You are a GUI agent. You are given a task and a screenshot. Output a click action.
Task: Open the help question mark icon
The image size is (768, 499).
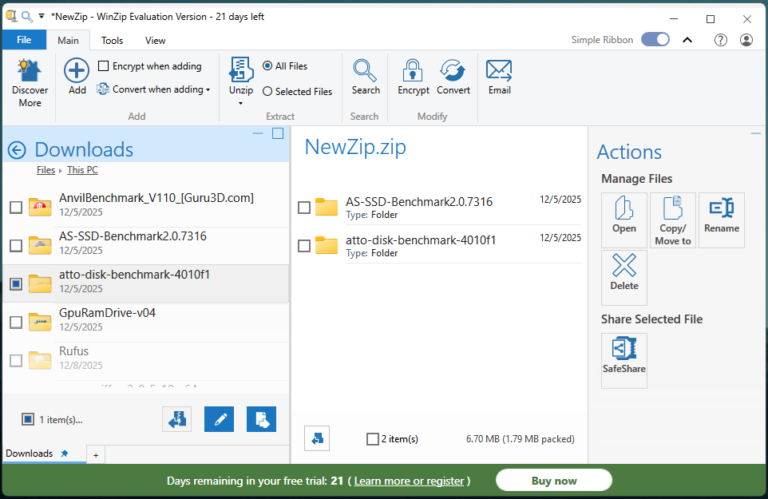(720, 40)
